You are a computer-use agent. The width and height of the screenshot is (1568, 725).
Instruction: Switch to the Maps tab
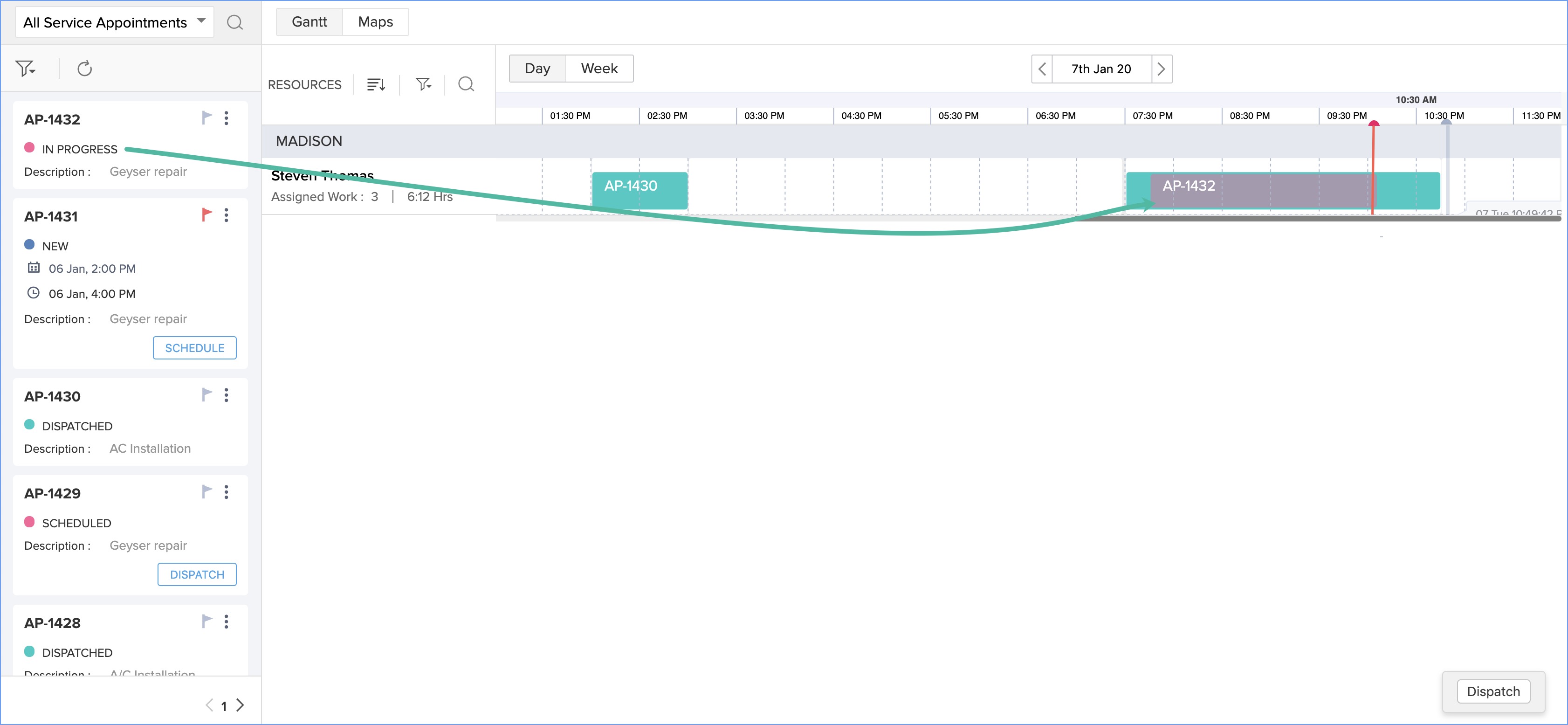coord(375,22)
